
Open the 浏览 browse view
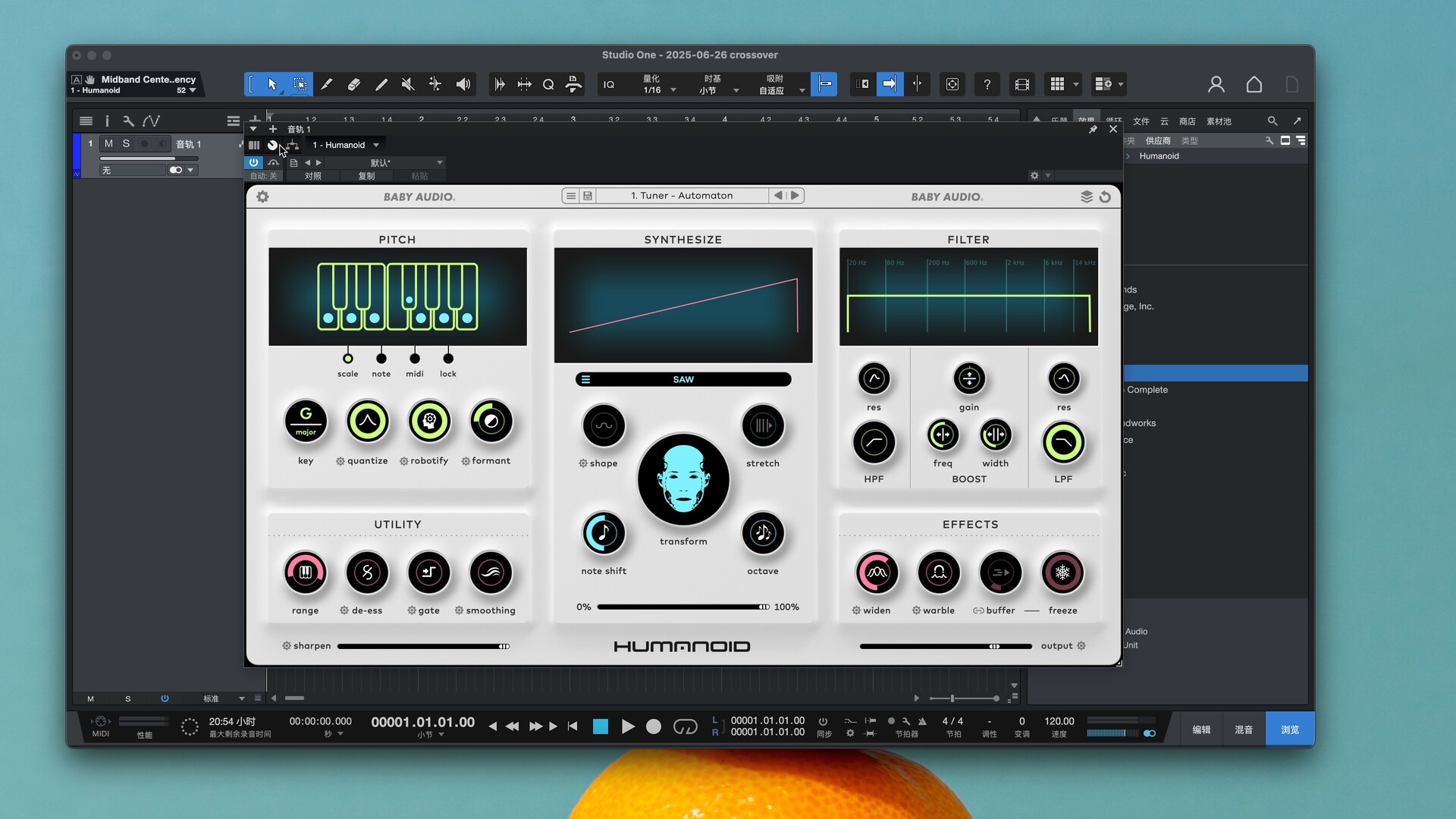pos(1290,730)
